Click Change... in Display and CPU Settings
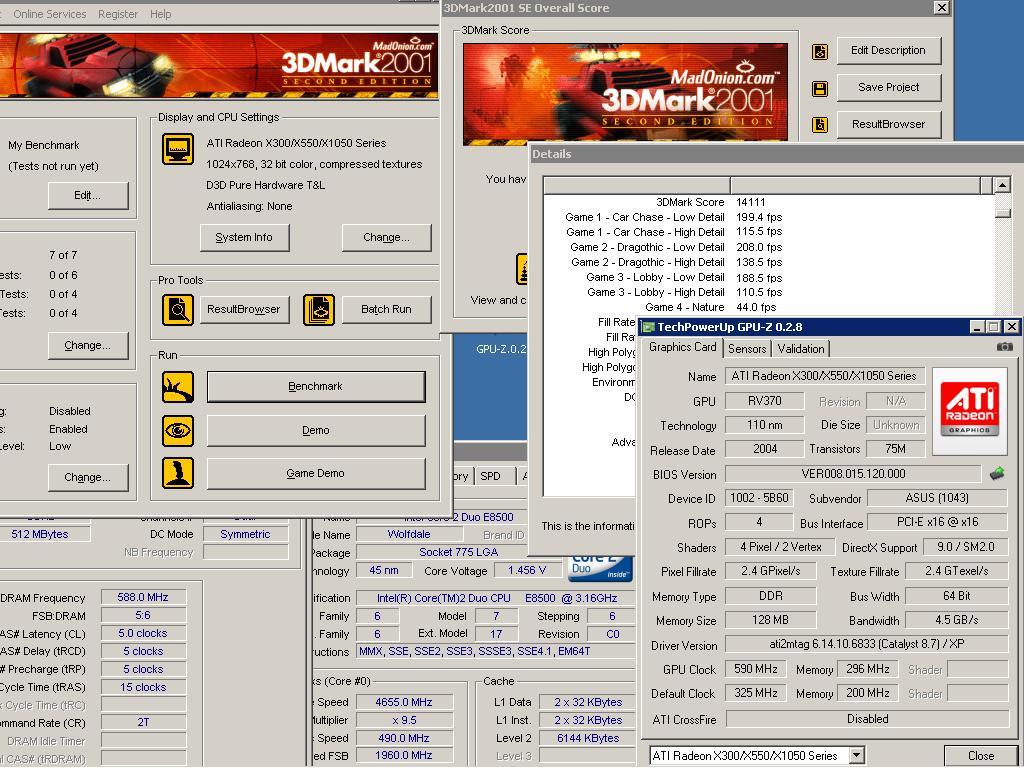The image size is (1024, 768). [x=387, y=238]
